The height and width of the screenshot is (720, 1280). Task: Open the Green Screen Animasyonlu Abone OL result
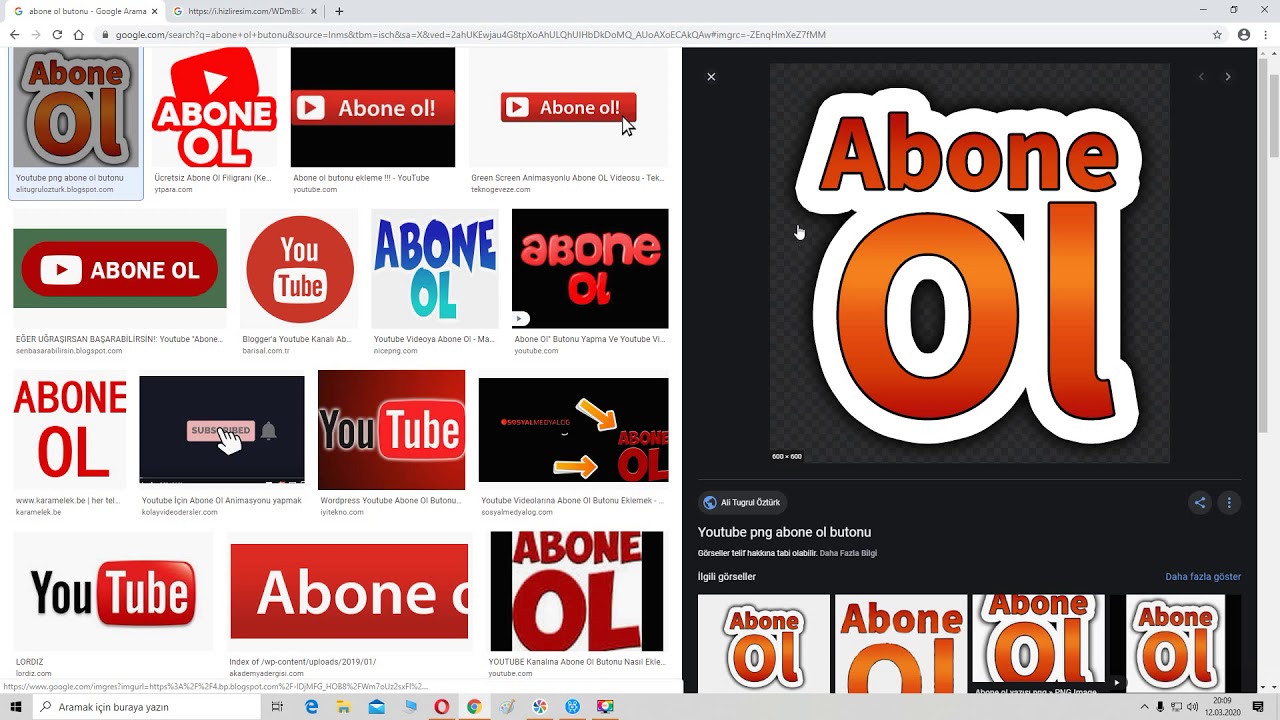coord(568,107)
